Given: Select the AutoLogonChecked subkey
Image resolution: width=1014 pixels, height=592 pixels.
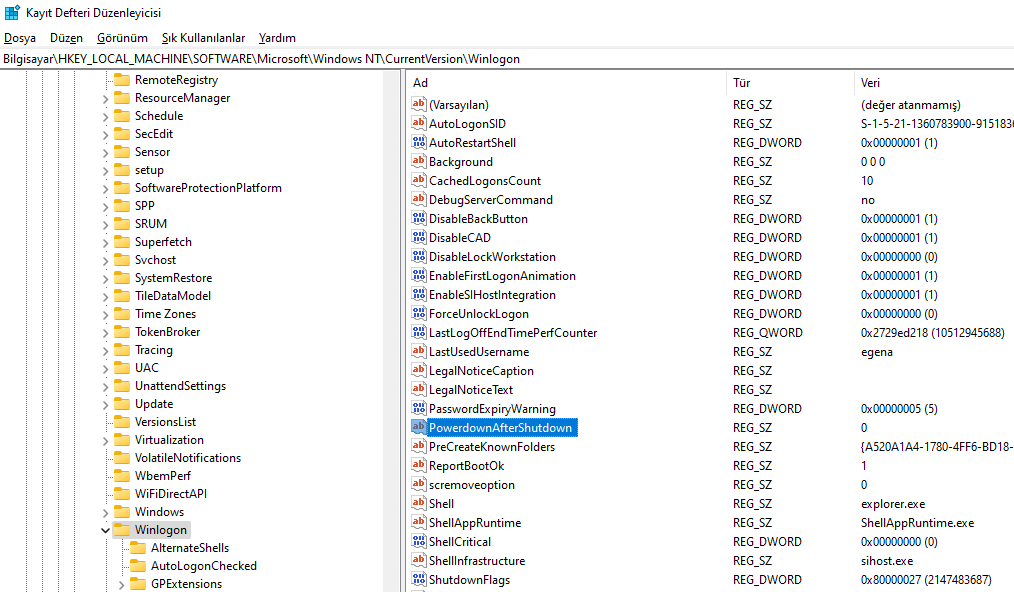Looking at the screenshot, I should (204, 565).
